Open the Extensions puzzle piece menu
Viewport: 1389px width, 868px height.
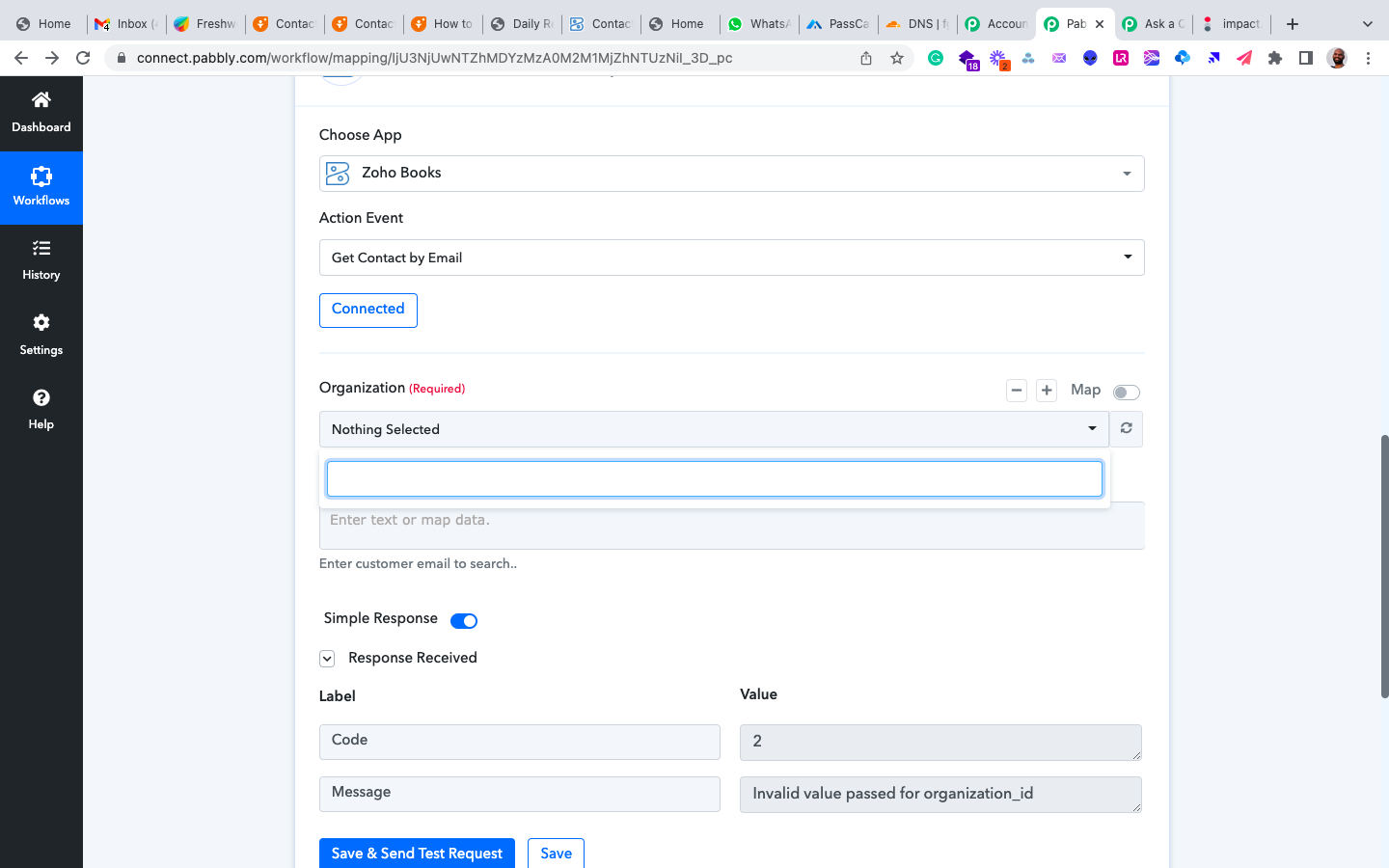[1275, 58]
